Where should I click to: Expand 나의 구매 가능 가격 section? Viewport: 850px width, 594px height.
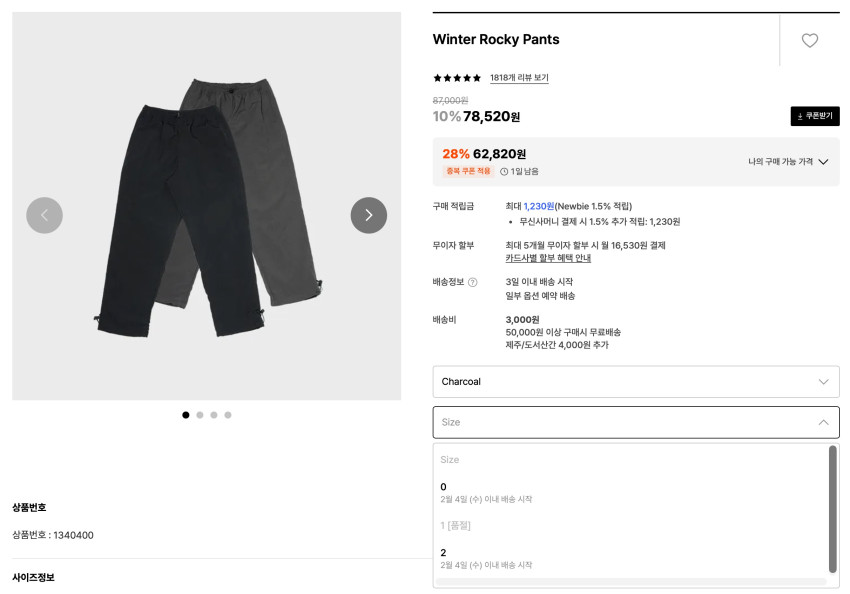pos(788,161)
